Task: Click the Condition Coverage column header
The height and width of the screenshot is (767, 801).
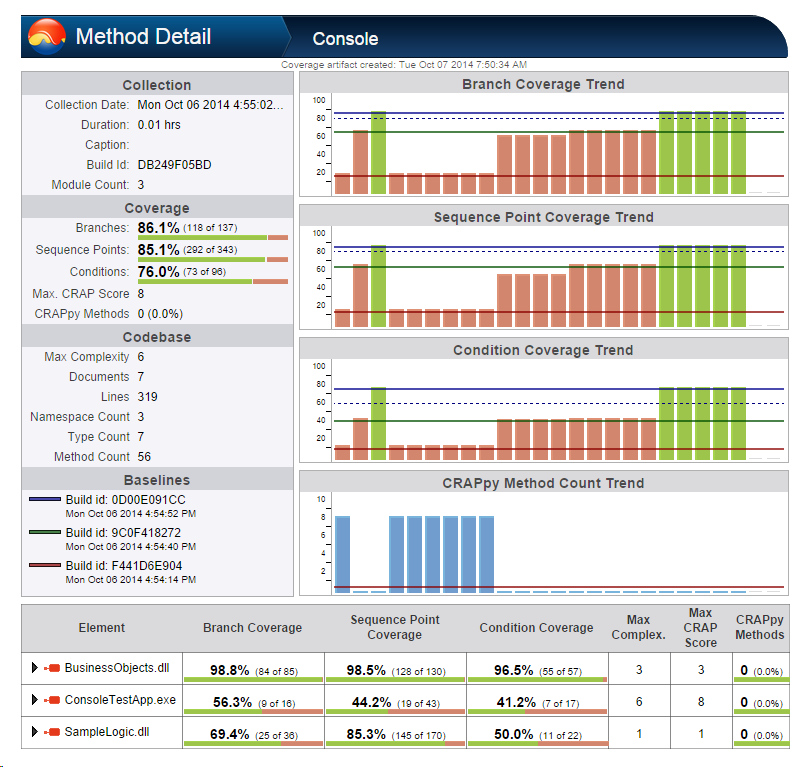Action: coord(536,628)
